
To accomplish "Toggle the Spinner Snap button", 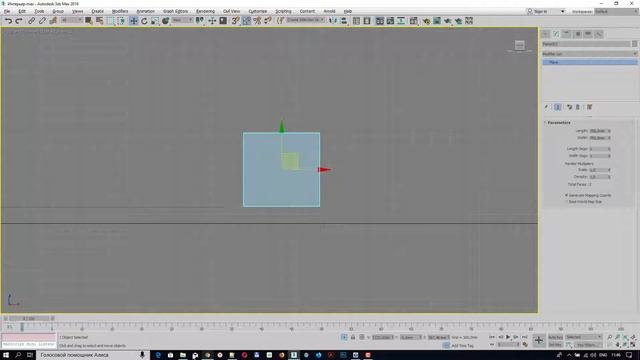I will 268,21.
